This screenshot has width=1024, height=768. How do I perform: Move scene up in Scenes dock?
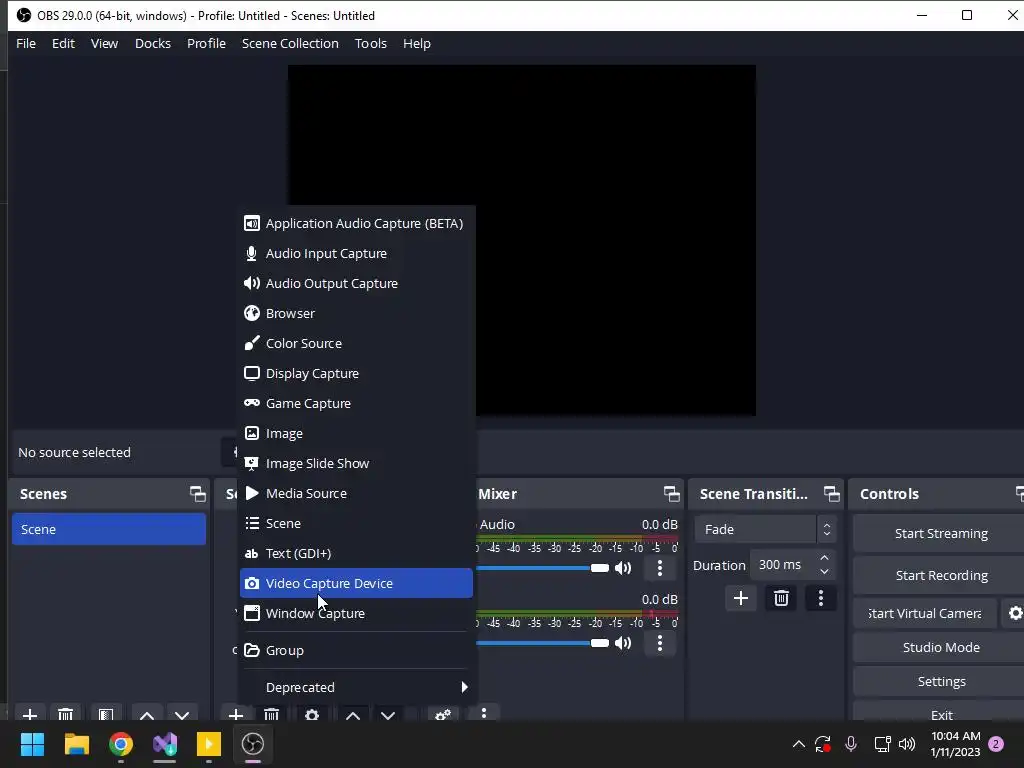(147, 714)
